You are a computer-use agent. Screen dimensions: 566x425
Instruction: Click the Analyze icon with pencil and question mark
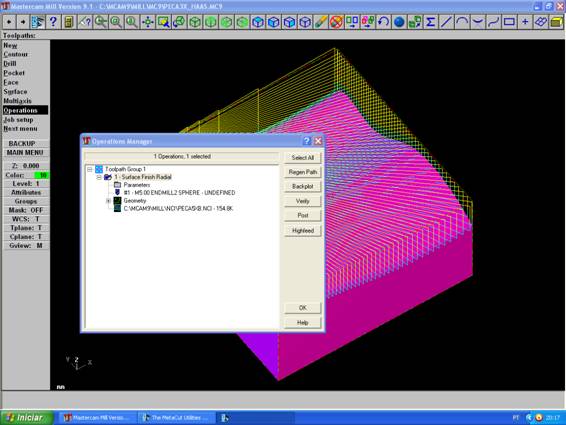85,22
